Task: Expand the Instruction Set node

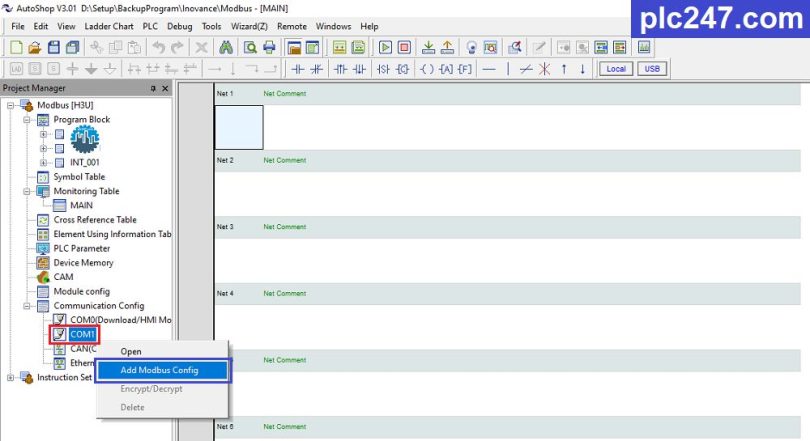Action: (10, 377)
